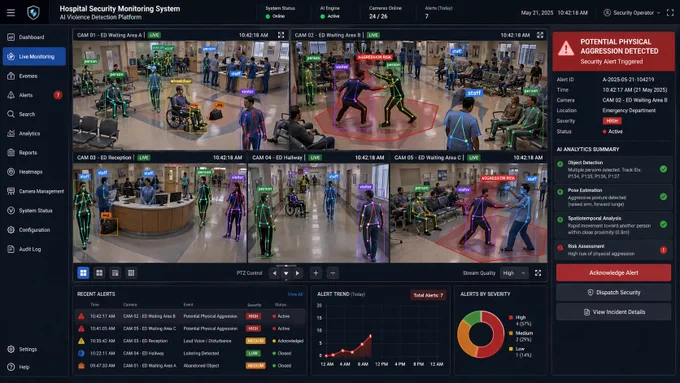This screenshot has width=680, height=383.
Task: Click the Audit Log icon
Action: click(x=11, y=249)
